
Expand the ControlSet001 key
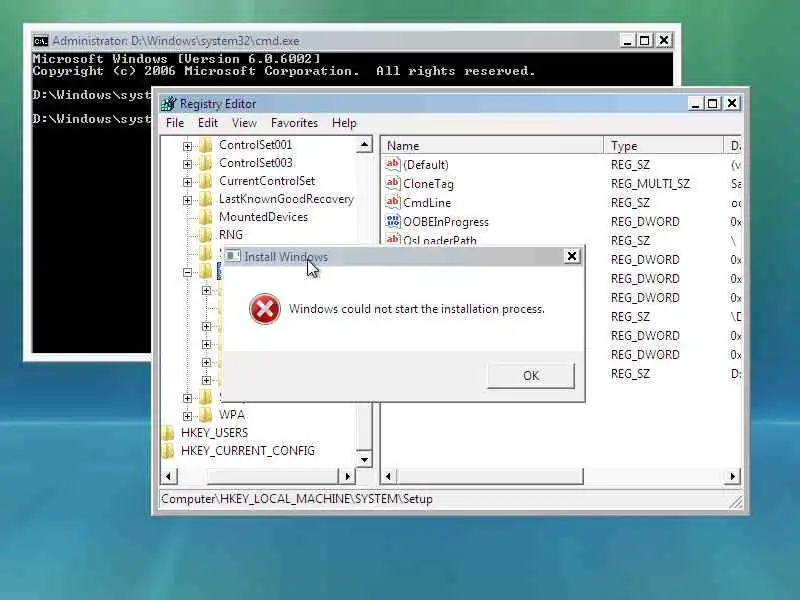[x=187, y=146]
